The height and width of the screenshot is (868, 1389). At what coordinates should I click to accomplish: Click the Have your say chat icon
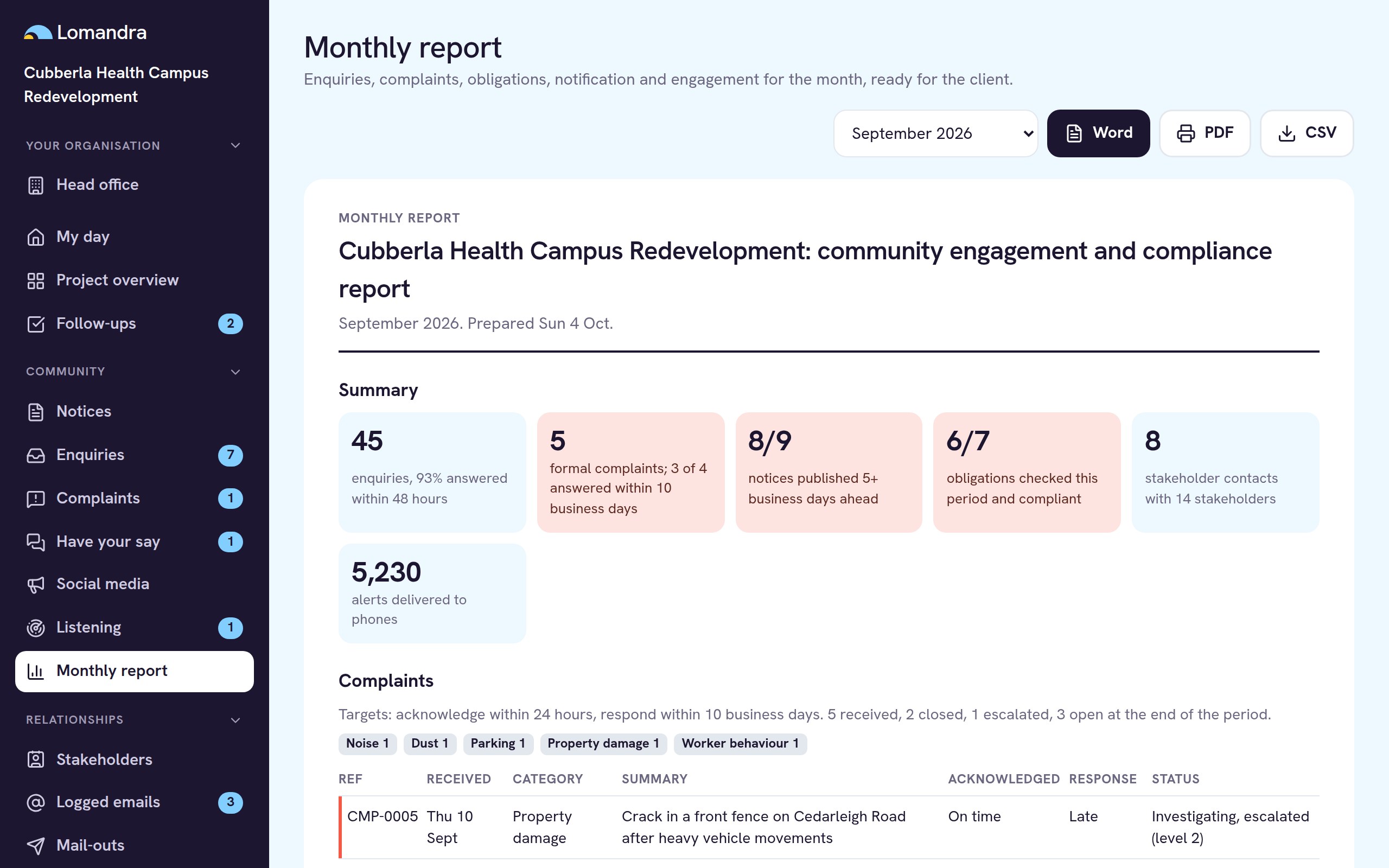point(36,542)
